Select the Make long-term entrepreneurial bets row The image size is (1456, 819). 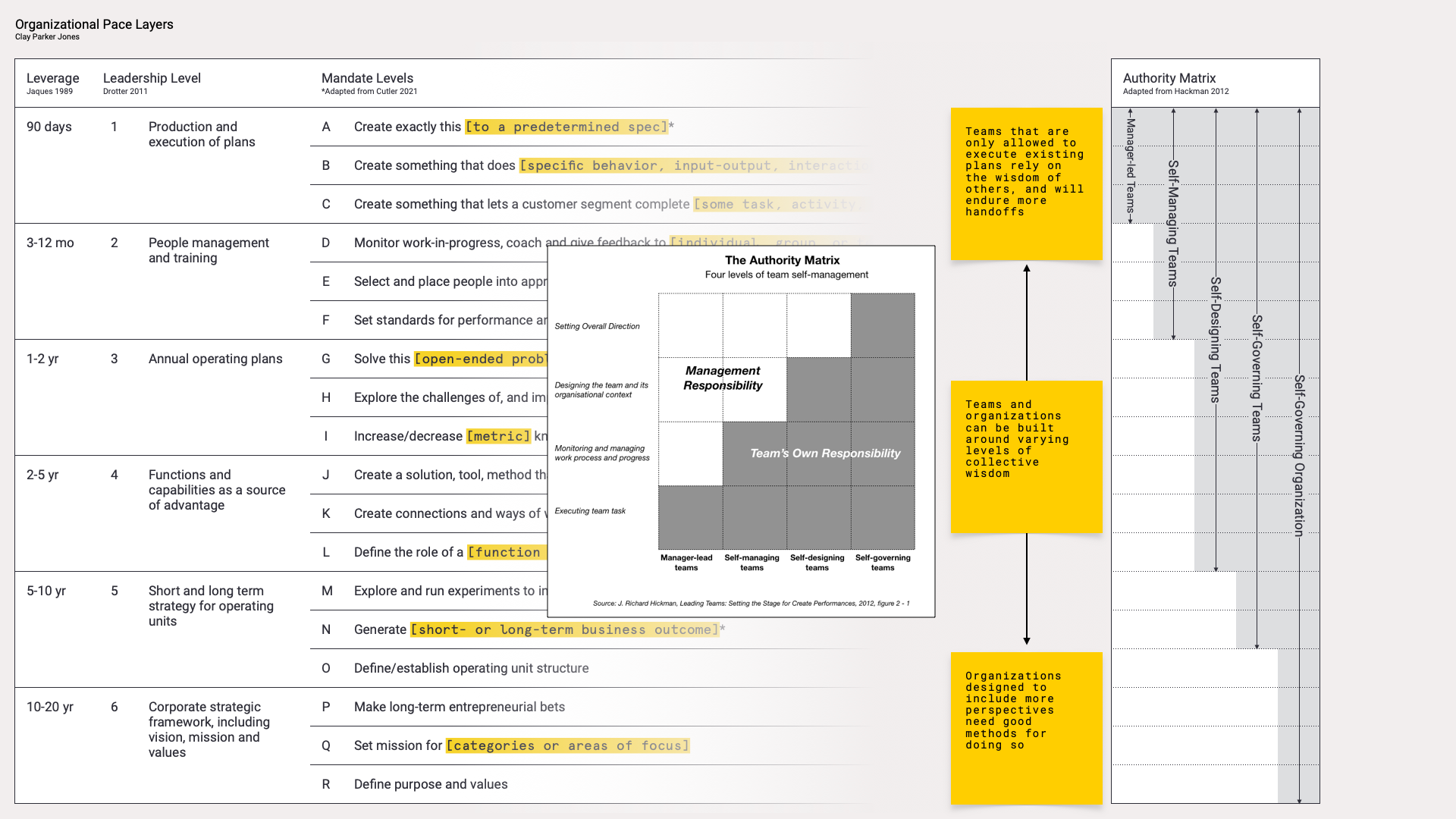point(459,707)
